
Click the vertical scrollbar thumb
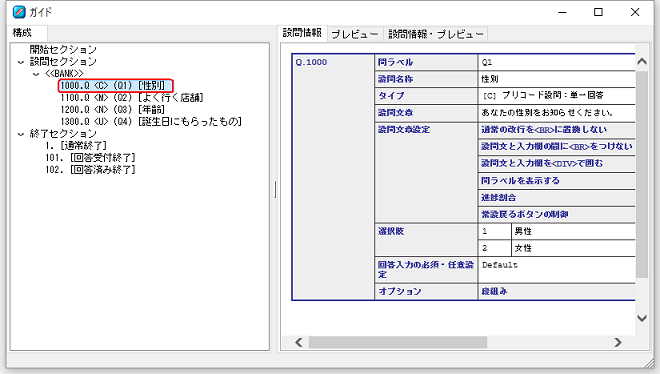pos(642,174)
